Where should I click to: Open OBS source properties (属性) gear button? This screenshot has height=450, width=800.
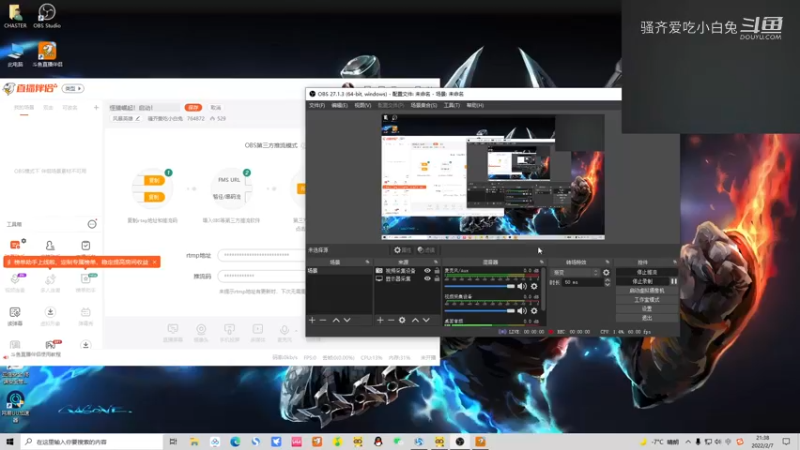402,250
